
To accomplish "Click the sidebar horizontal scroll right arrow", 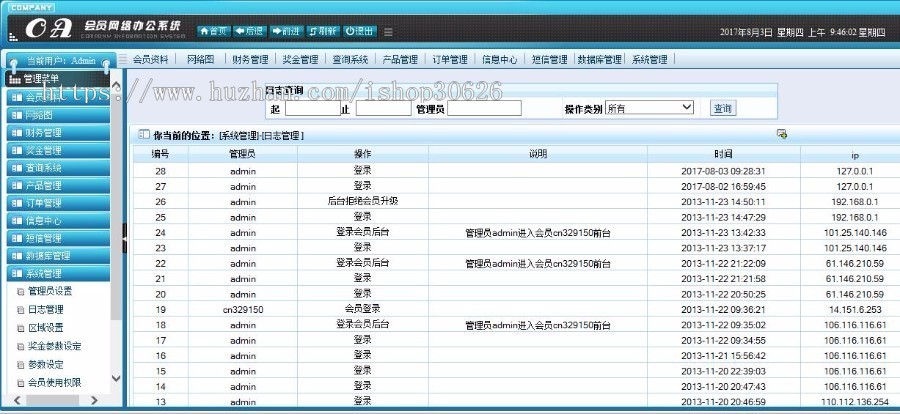I will tap(94, 400).
